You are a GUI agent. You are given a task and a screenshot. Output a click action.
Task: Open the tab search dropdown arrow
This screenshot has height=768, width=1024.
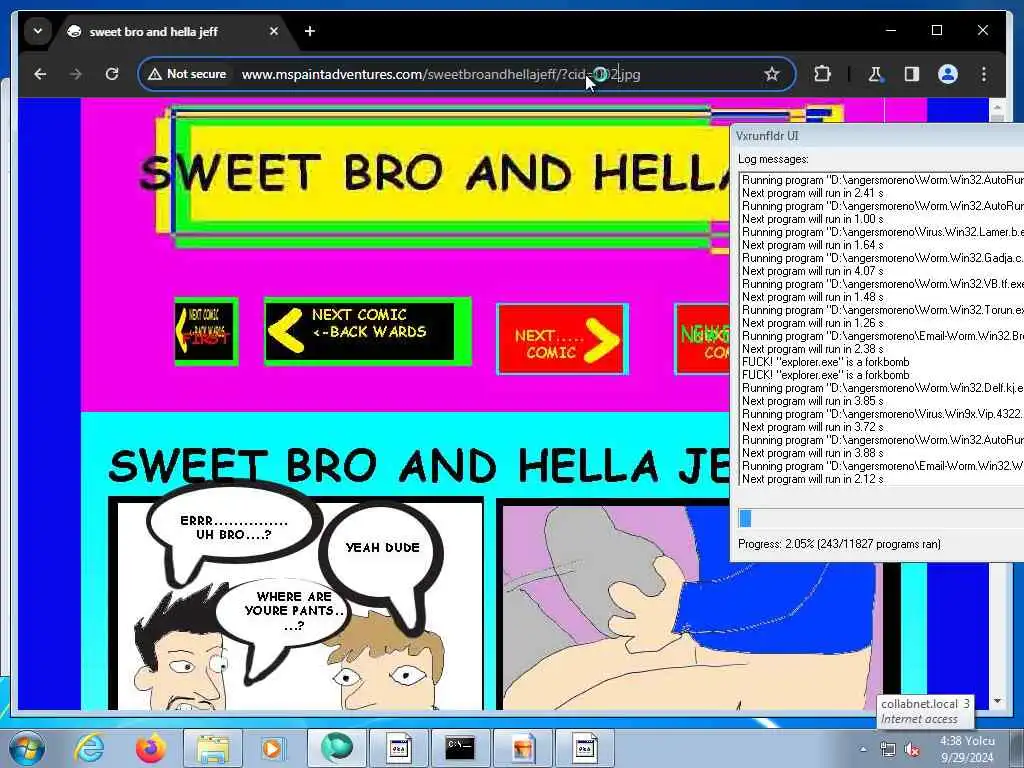pyautogui.click(x=38, y=31)
